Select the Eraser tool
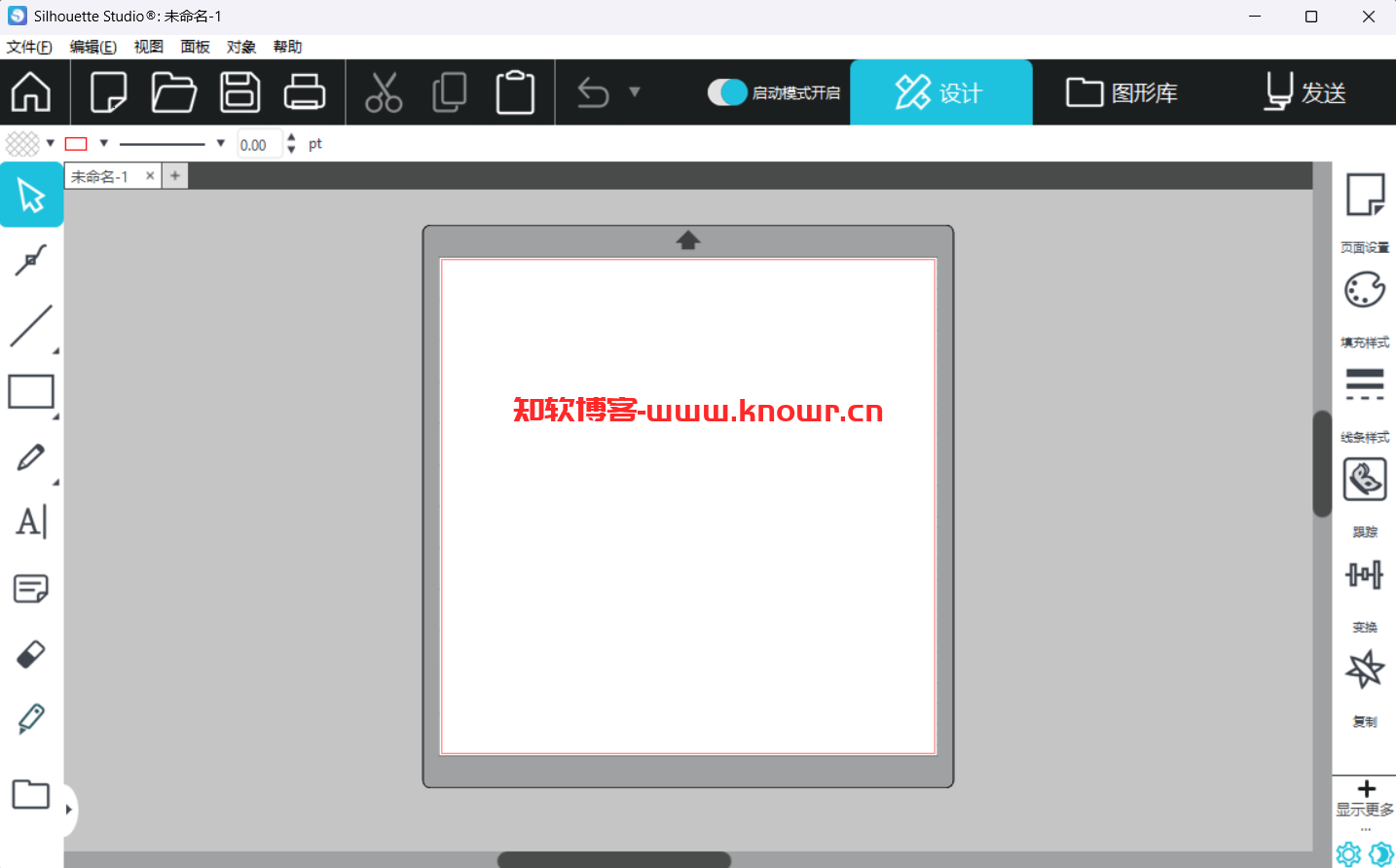 [x=31, y=654]
